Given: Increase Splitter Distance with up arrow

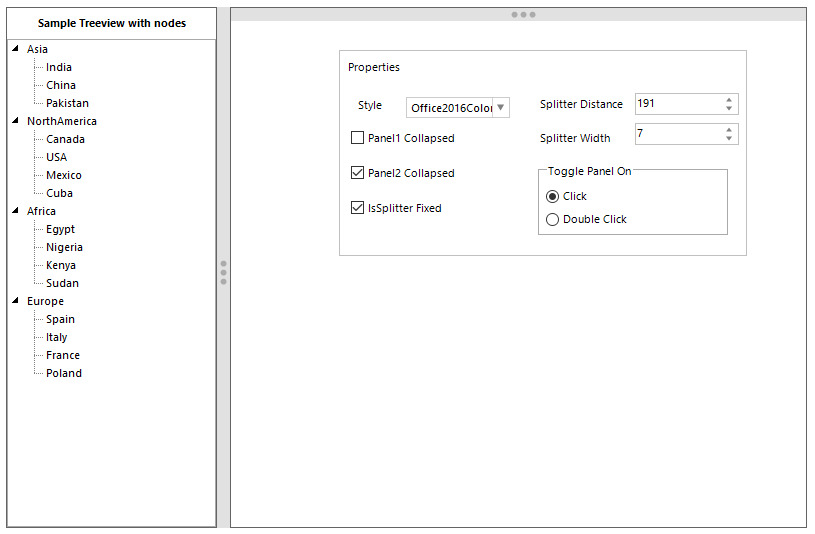Looking at the screenshot, I should click(729, 100).
